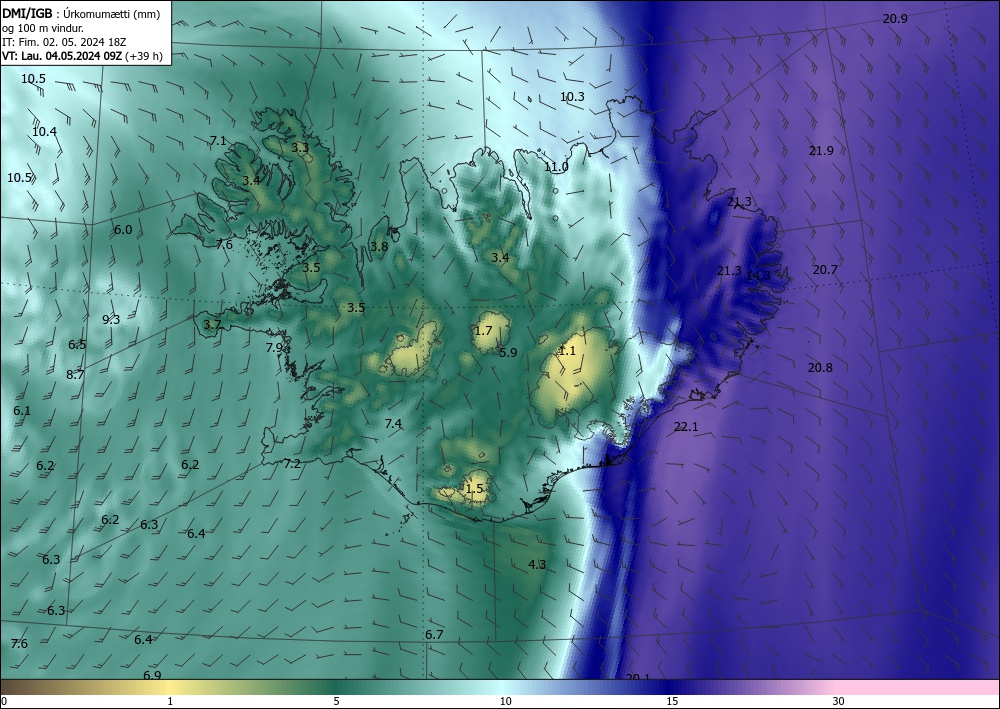
Task: Click the 20.8 value label
Action: [820, 368]
